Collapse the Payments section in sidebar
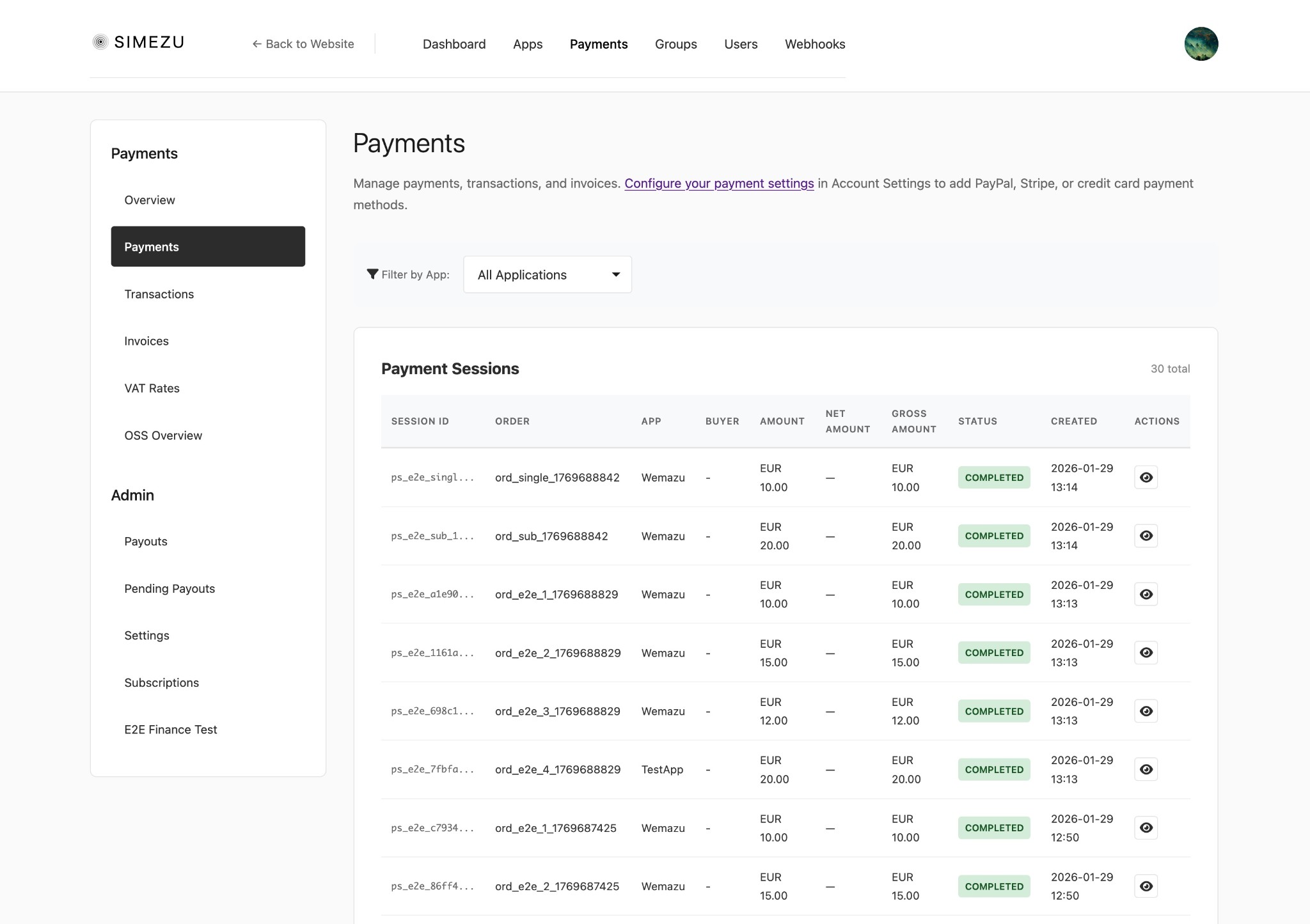 (x=145, y=153)
